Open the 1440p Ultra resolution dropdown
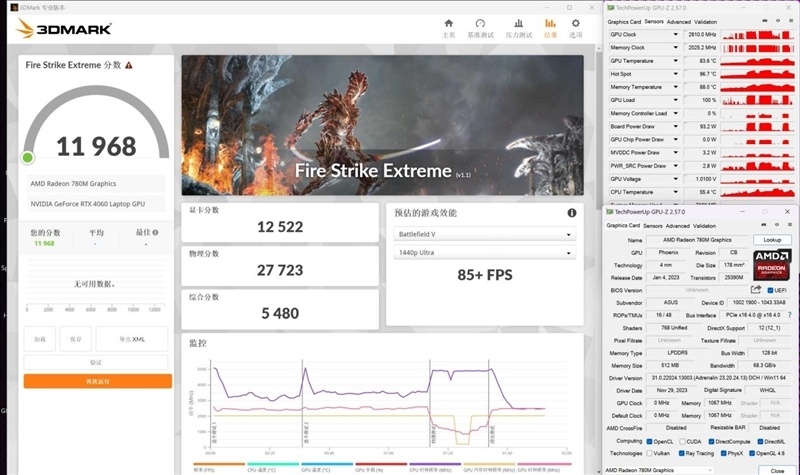The height and width of the screenshot is (475, 800). [x=486, y=253]
